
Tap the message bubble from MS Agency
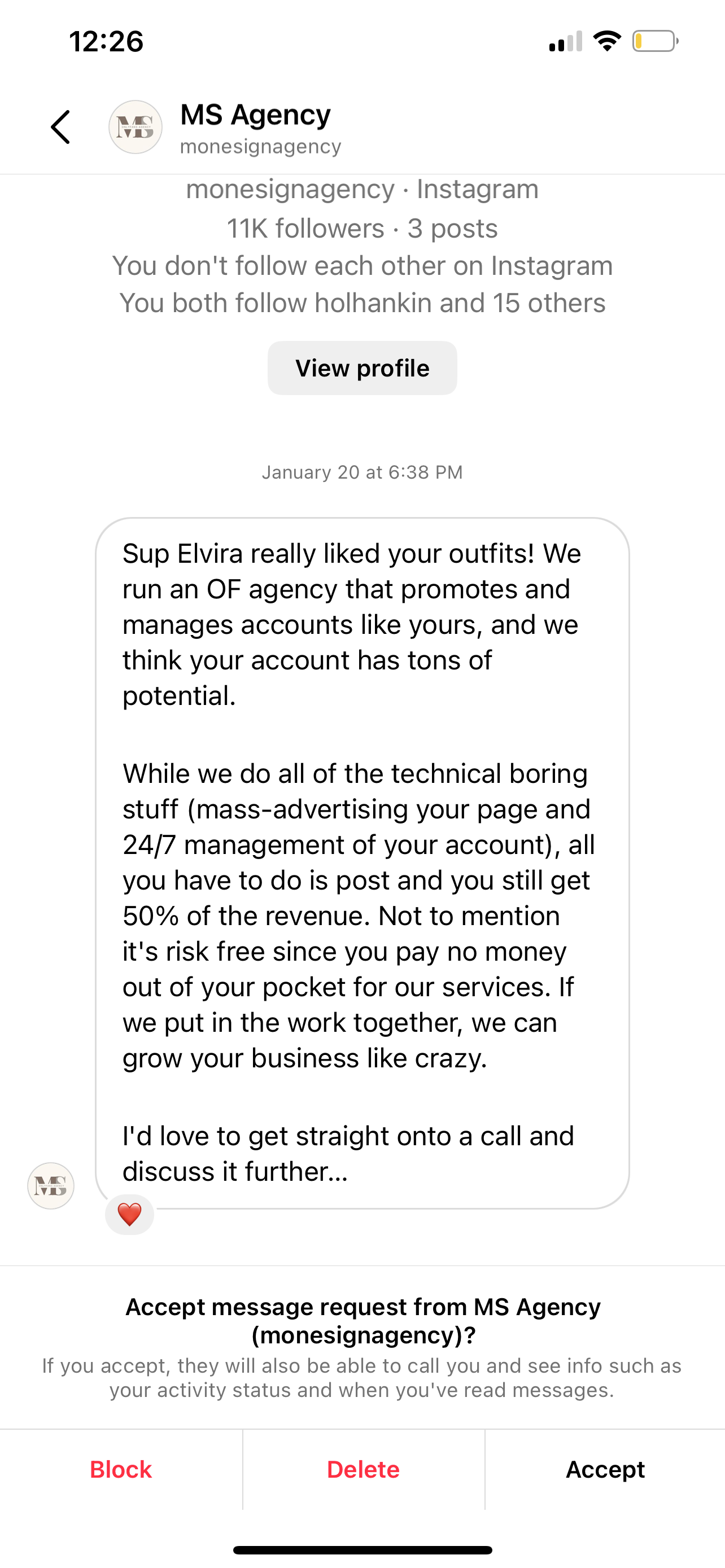point(362,863)
